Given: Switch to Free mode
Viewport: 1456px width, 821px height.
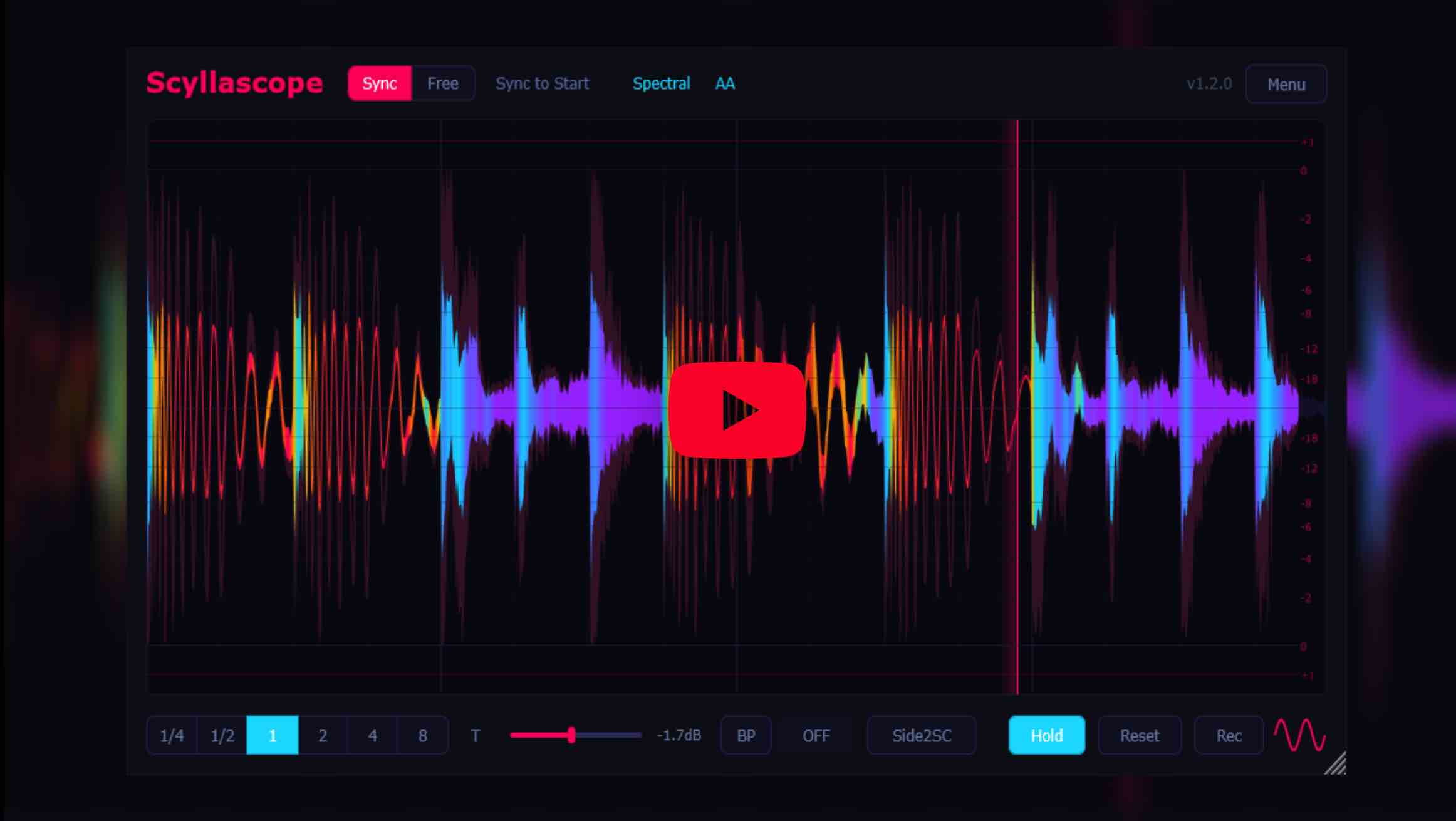Looking at the screenshot, I should coord(442,83).
